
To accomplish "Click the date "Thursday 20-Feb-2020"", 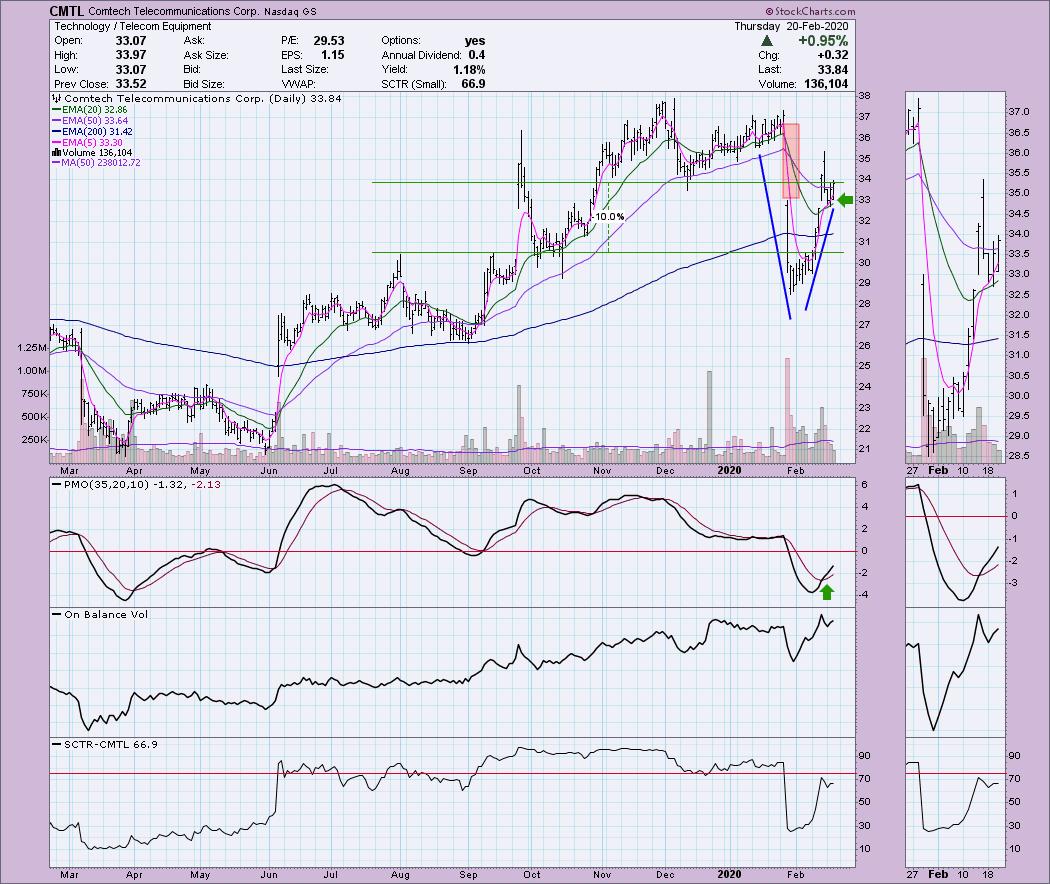I will pos(792,26).
